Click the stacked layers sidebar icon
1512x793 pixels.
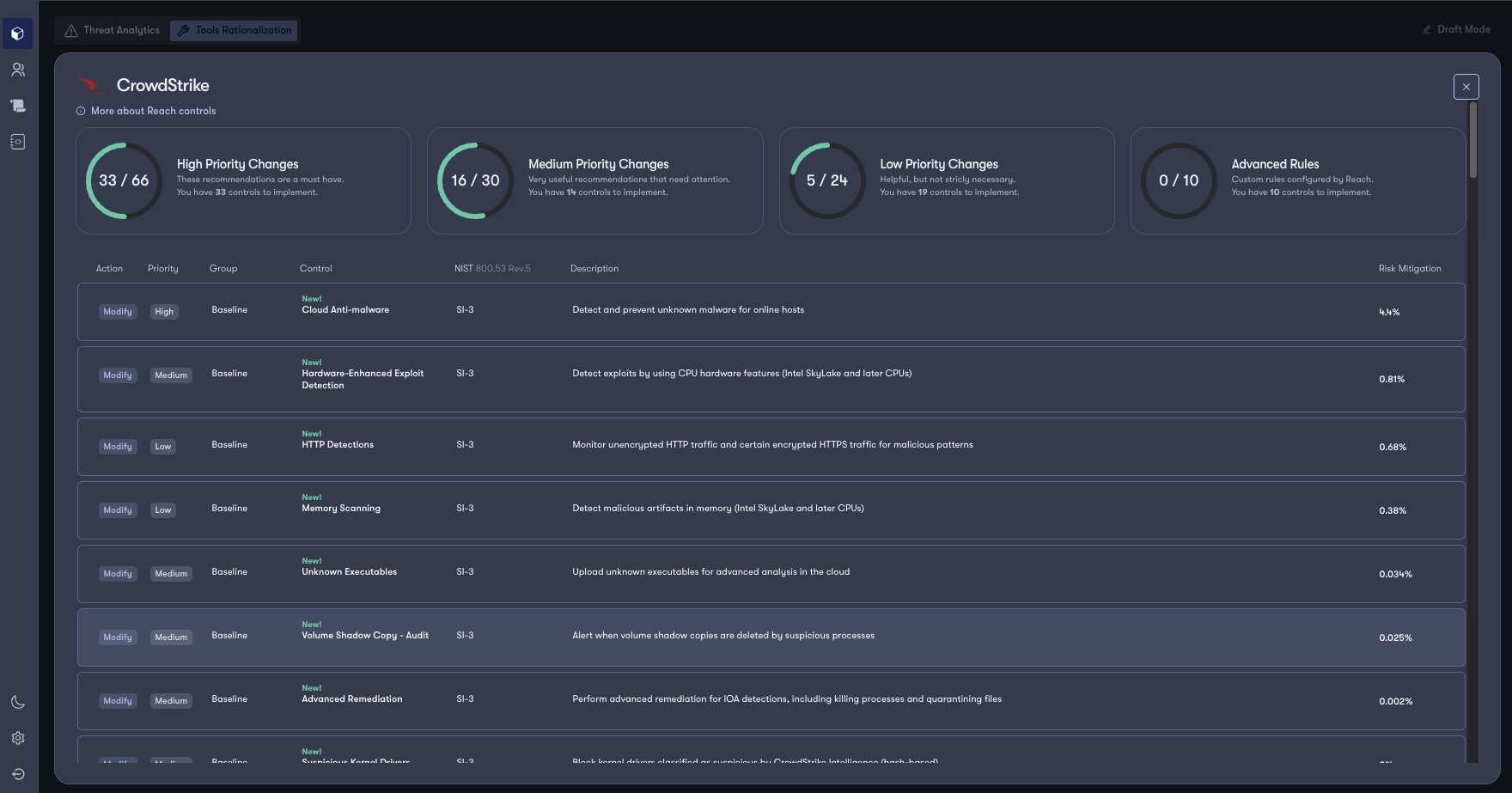point(18,106)
